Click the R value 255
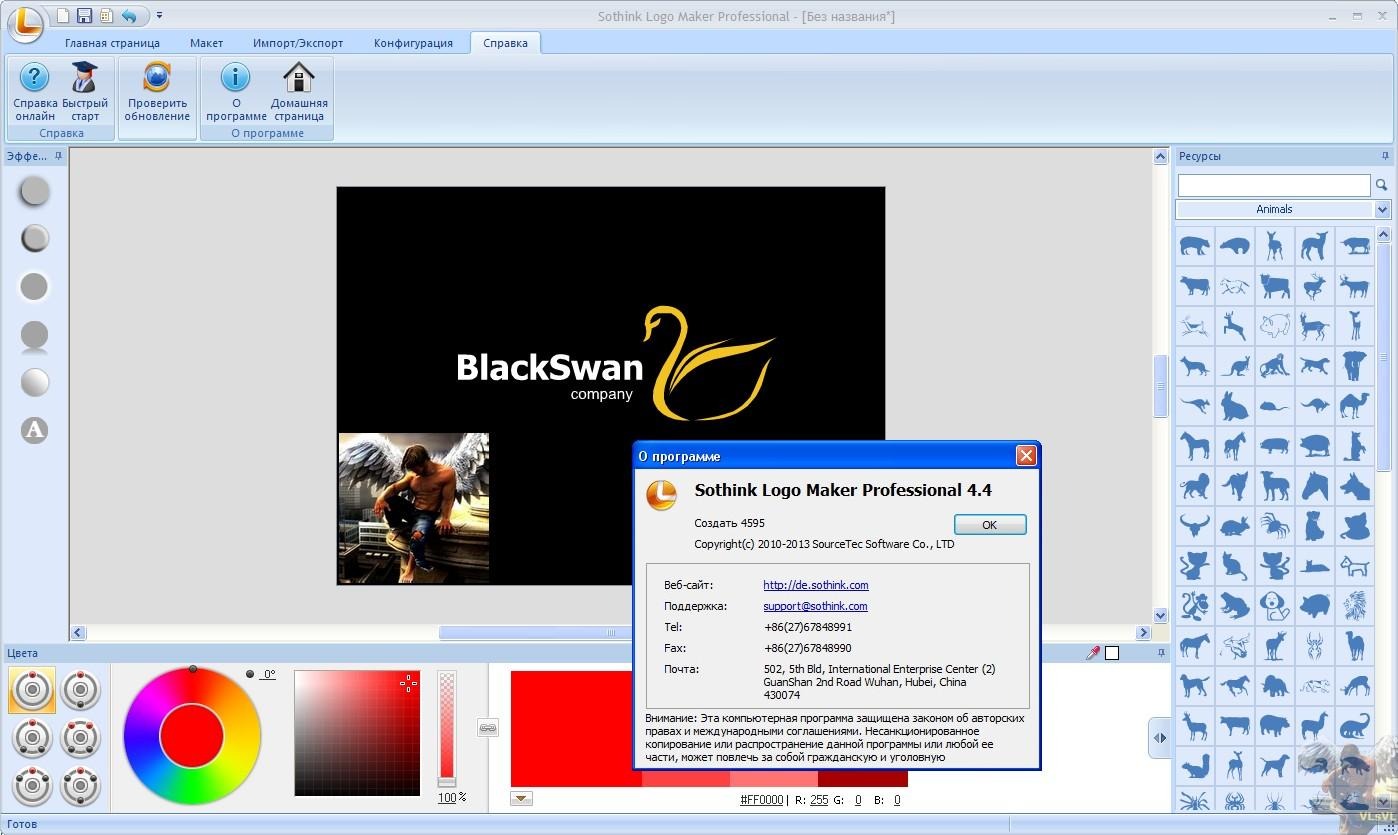The width and height of the screenshot is (1398, 835). 819,800
